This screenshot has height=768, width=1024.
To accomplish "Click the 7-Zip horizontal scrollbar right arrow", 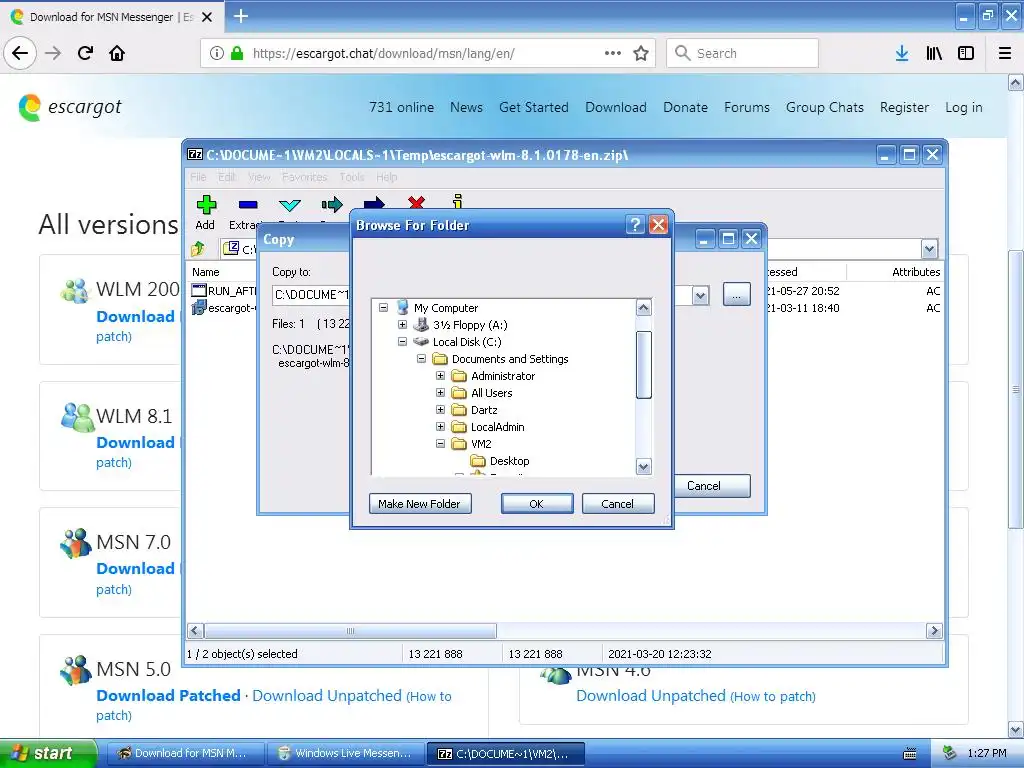I will tap(934, 630).
